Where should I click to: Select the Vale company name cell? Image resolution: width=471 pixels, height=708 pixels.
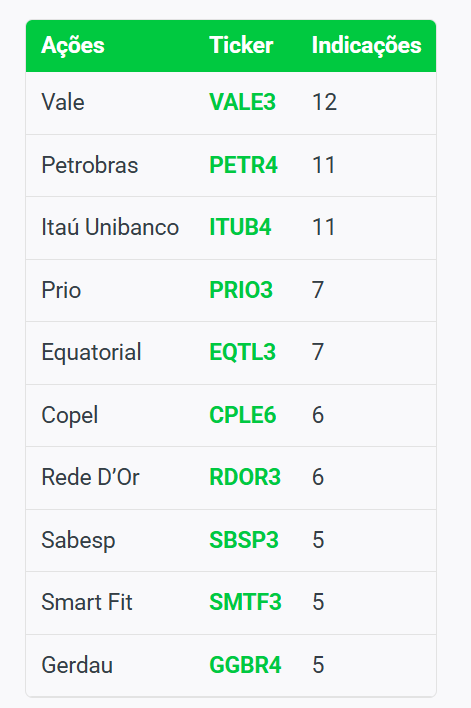tap(63, 102)
